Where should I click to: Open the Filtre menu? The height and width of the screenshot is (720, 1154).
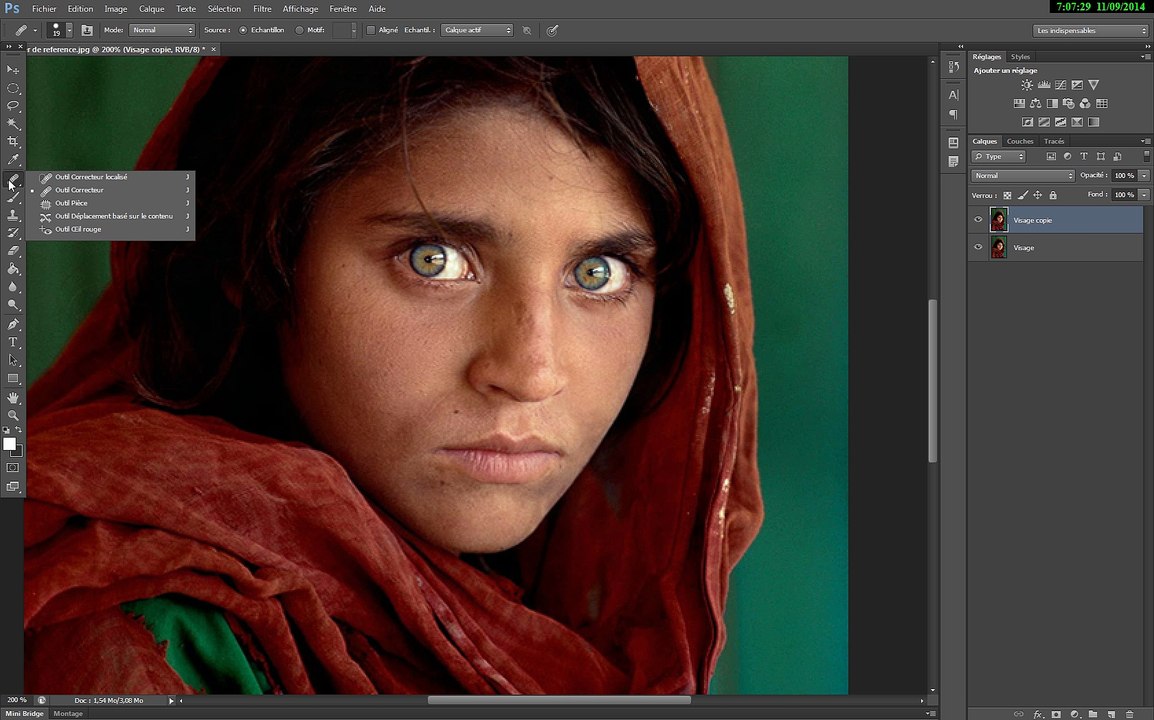click(x=262, y=9)
